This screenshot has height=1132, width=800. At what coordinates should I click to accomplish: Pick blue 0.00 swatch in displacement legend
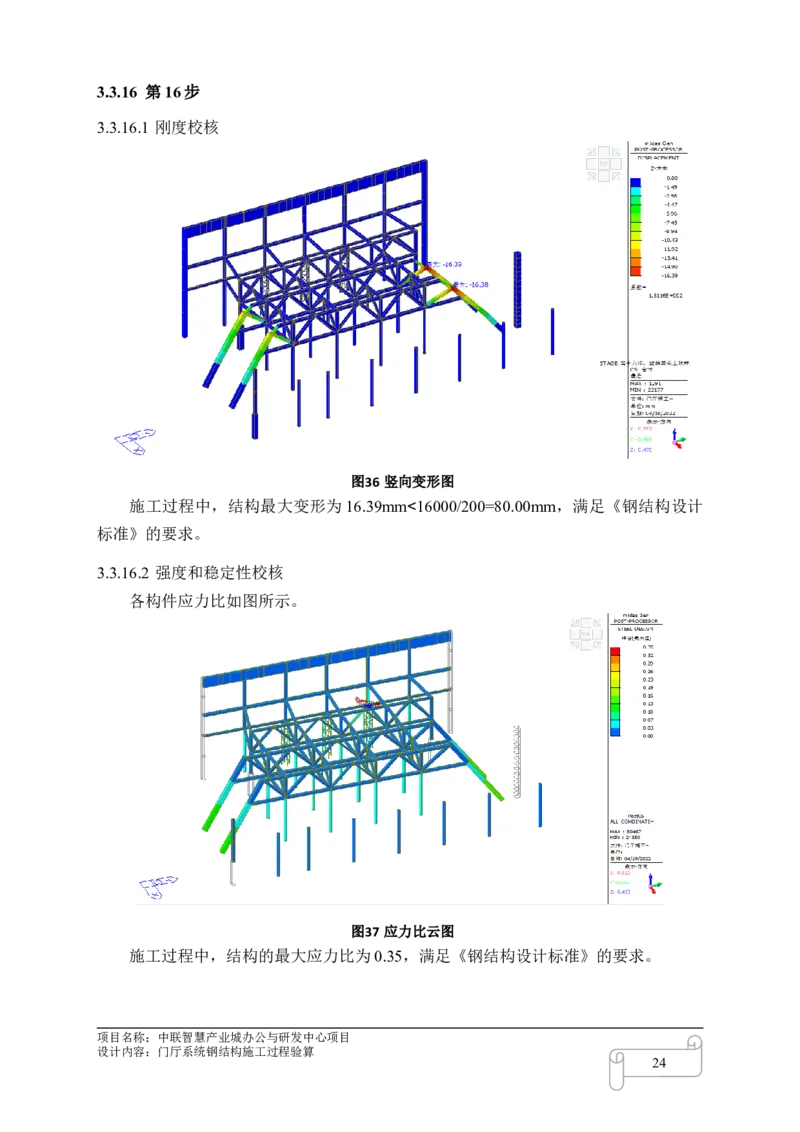coord(636,182)
